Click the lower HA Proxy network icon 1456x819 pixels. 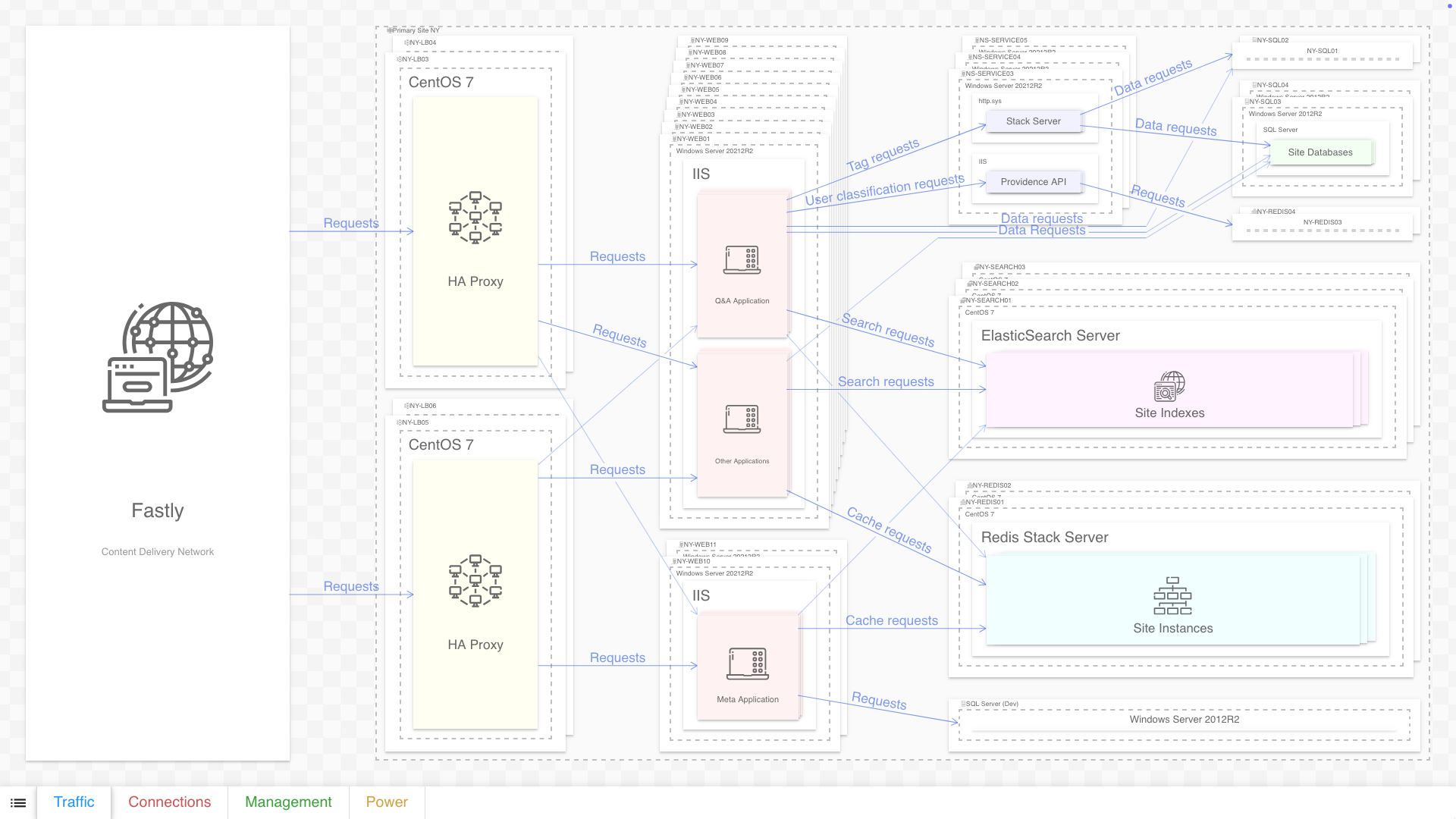pos(475,581)
